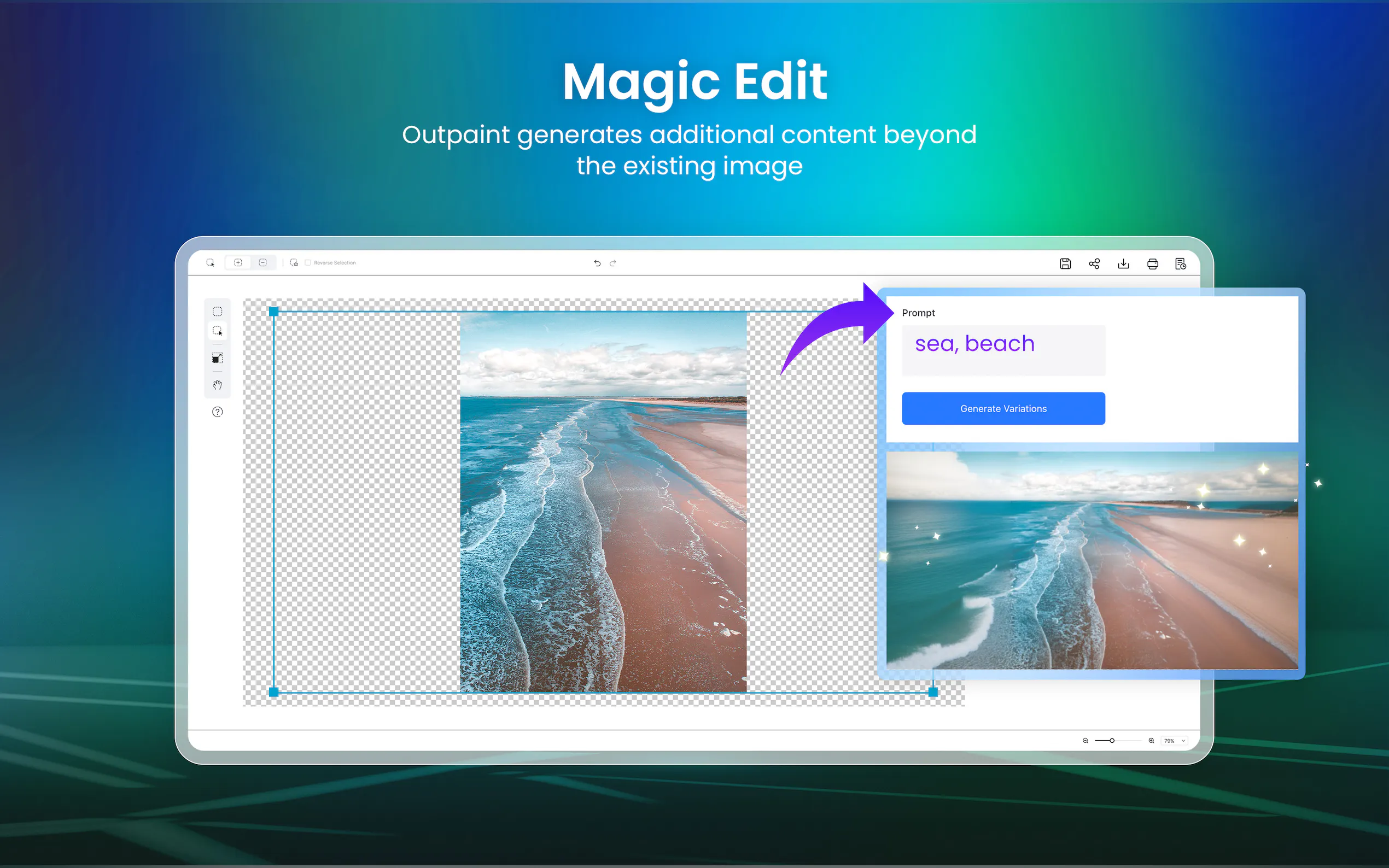
Task: Switch to subtract-from-selection mode
Action: click(x=262, y=262)
